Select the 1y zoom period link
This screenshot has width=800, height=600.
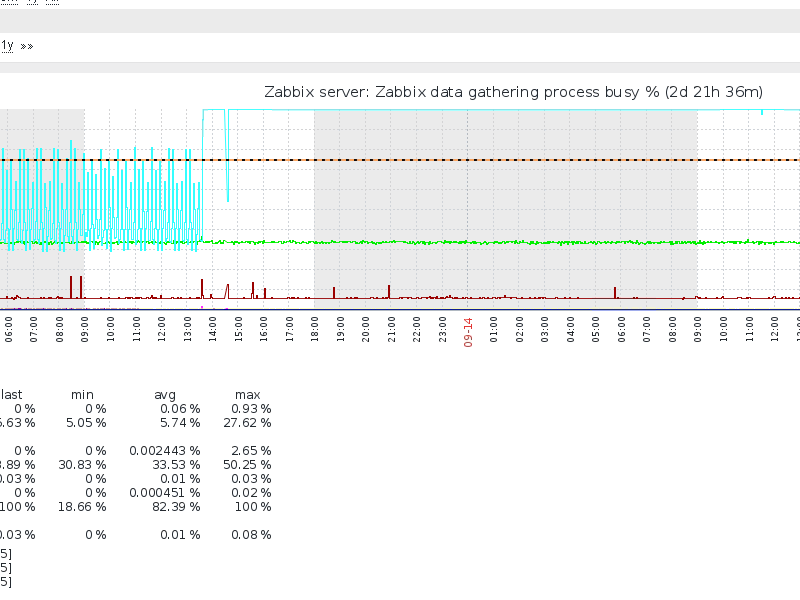(x=7, y=46)
